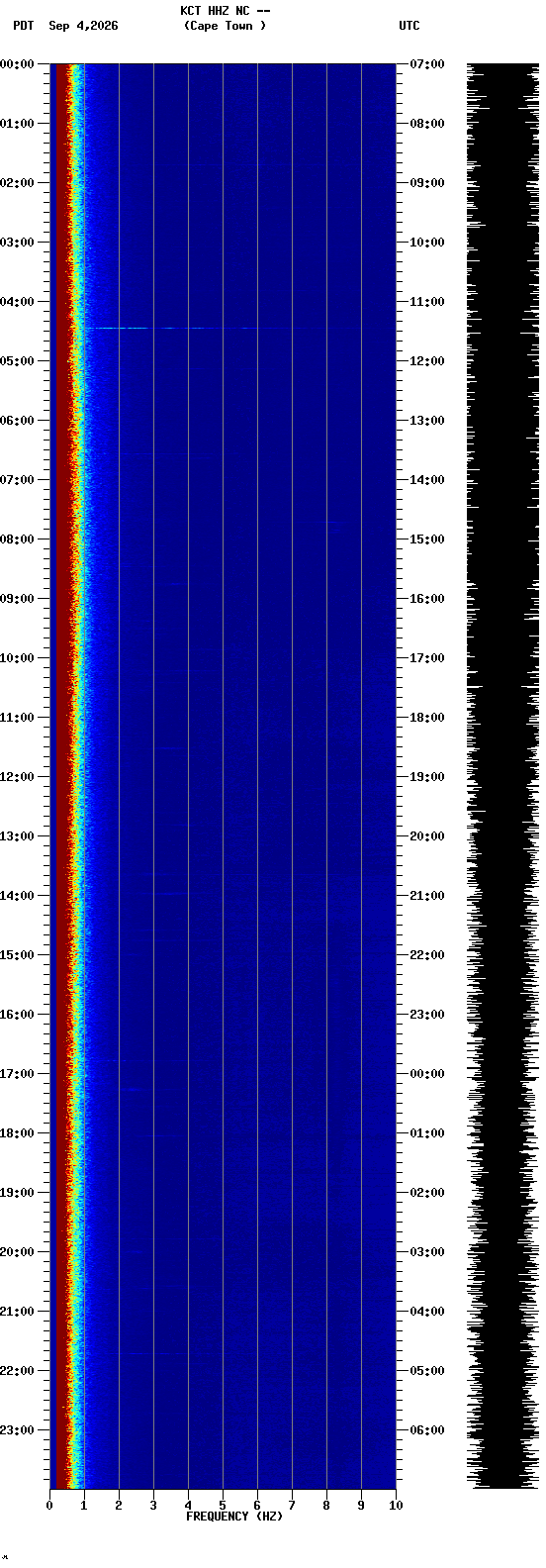Click the 07:00 UTC time label
The width and height of the screenshot is (546, 1568).
(427, 64)
